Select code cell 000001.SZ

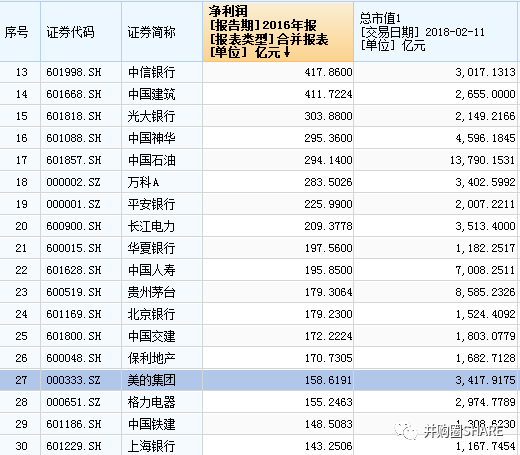[81, 204]
